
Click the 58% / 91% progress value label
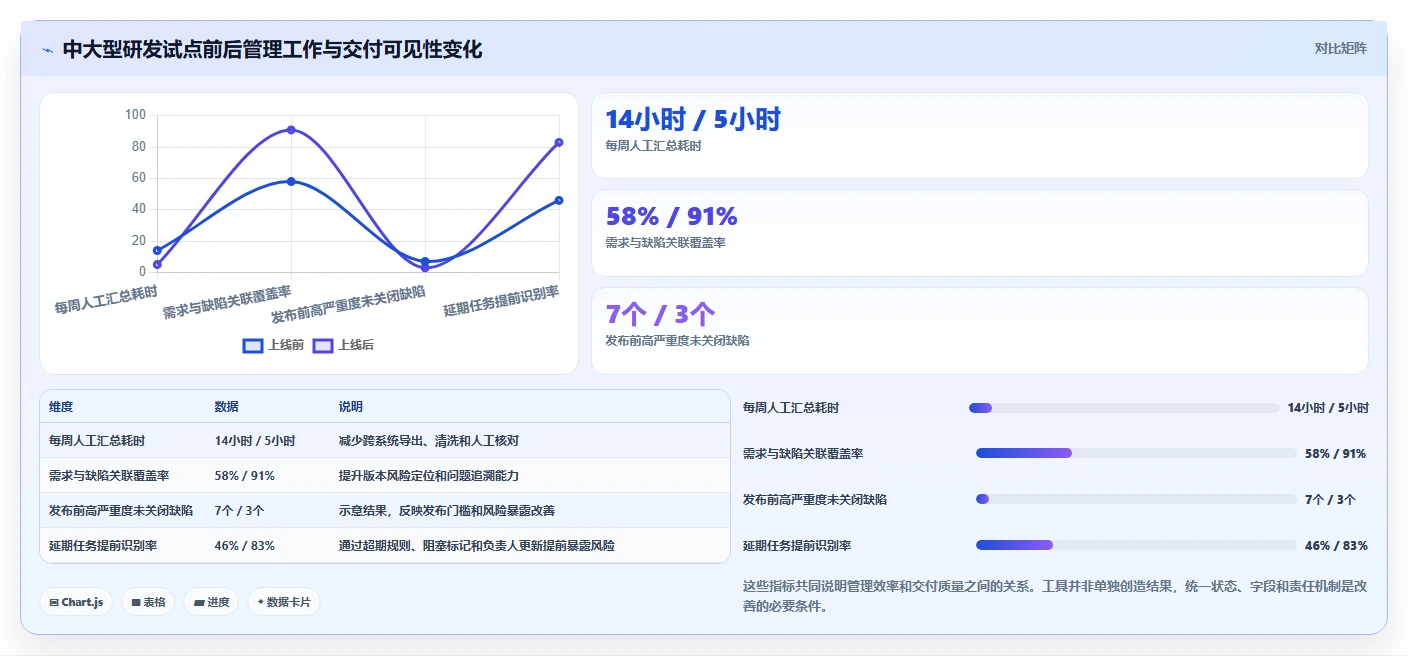(1336, 454)
